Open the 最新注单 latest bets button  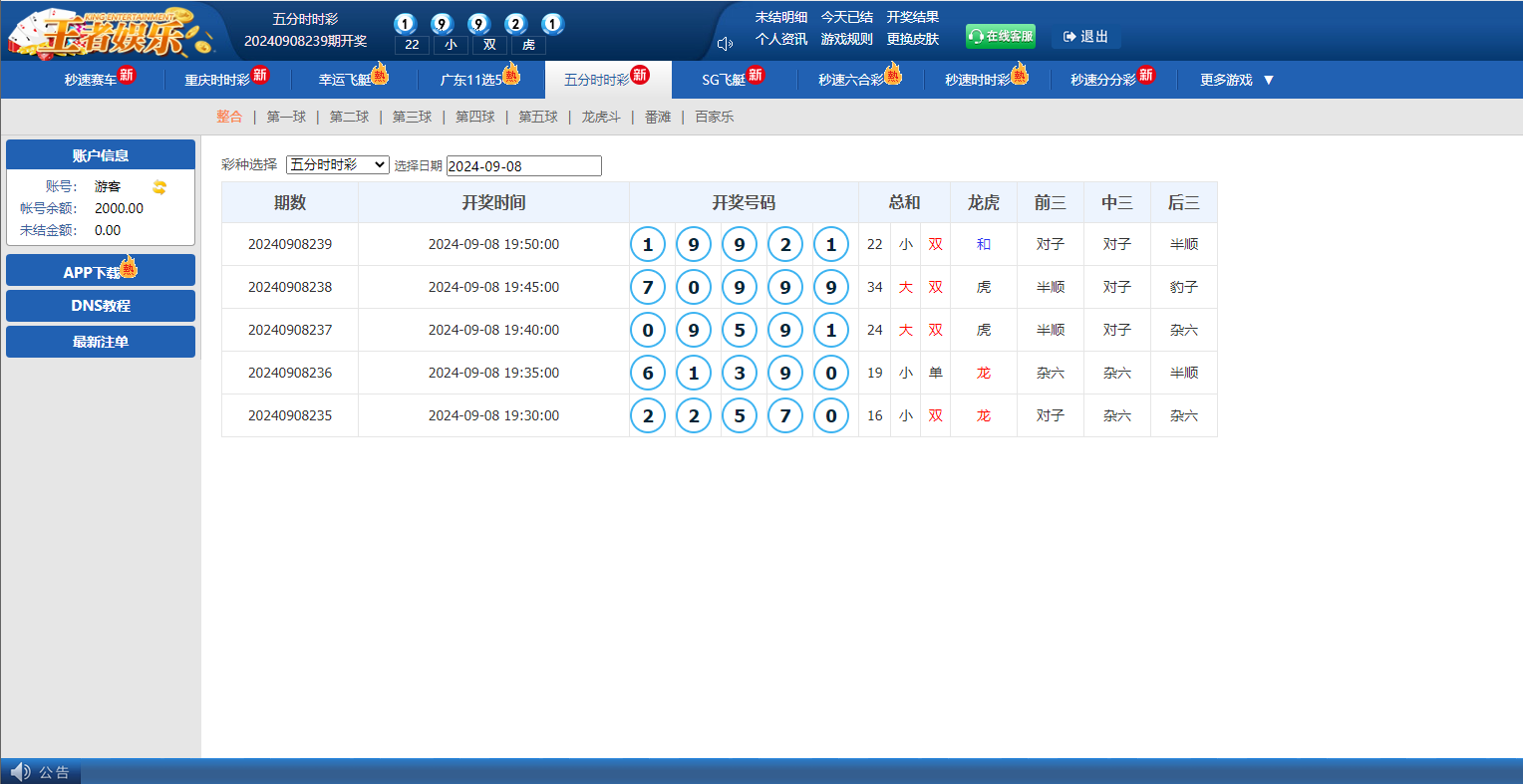click(101, 342)
